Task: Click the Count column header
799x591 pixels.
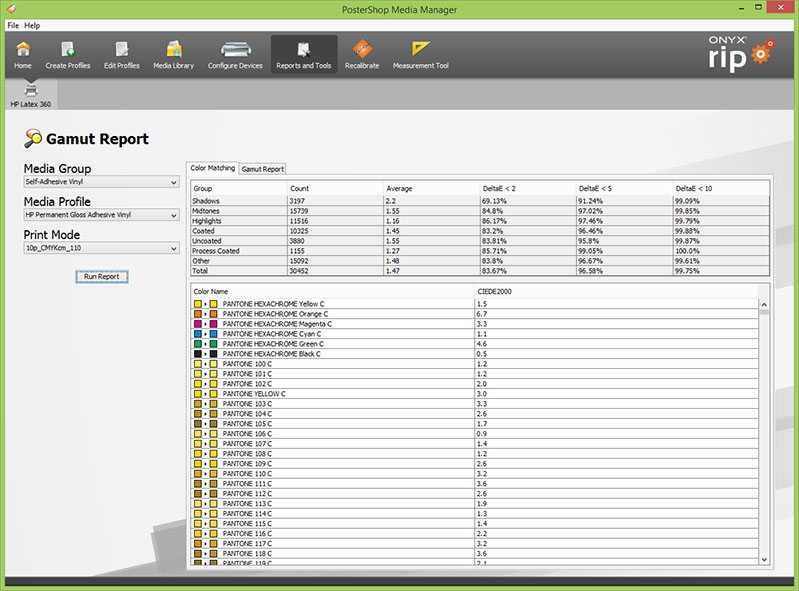Action: tap(335, 189)
